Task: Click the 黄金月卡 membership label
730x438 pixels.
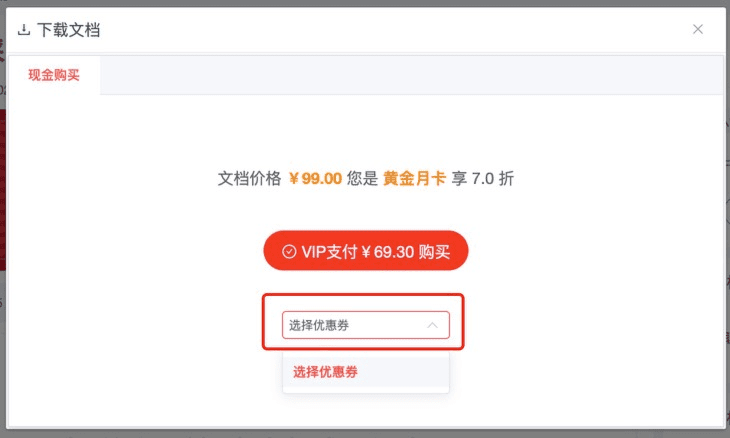Action: [414, 178]
